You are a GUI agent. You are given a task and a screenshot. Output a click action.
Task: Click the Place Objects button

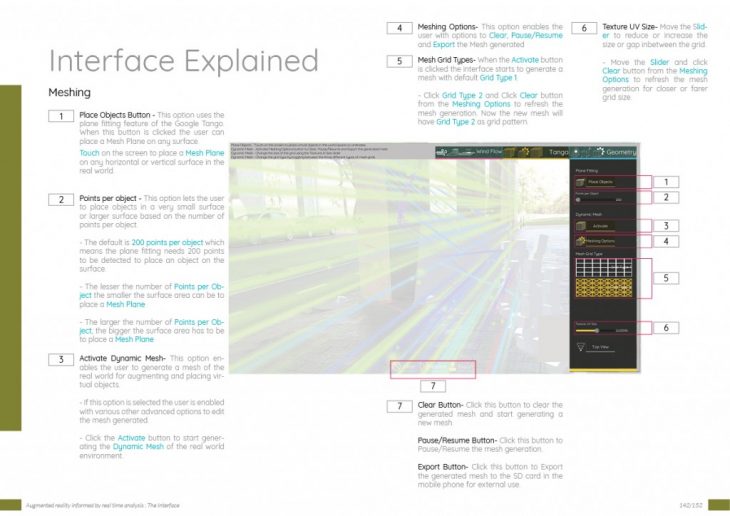601,182
